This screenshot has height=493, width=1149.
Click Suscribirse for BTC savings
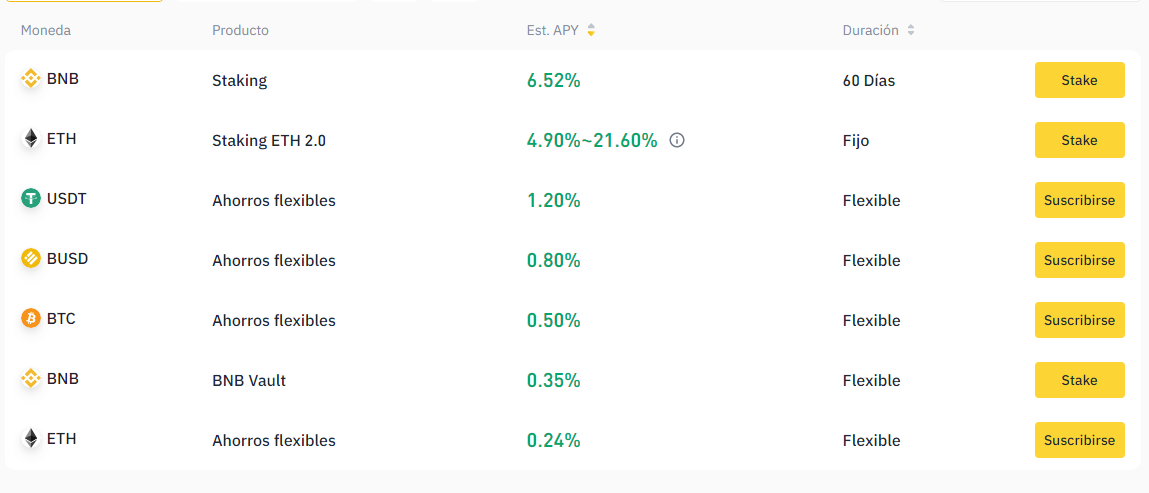tap(1079, 320)
